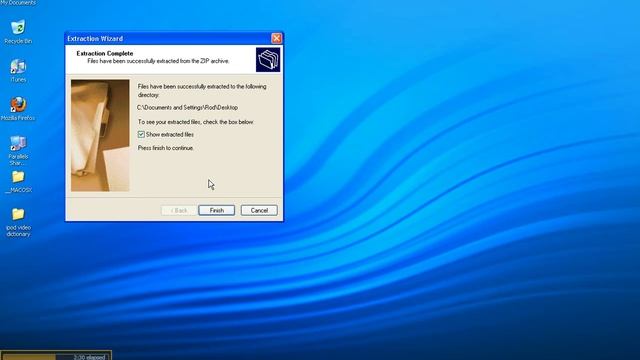Click the Extraction Complete heading
Image resolution: width=640 pixels, height=360 pixels.
[105, 53]
